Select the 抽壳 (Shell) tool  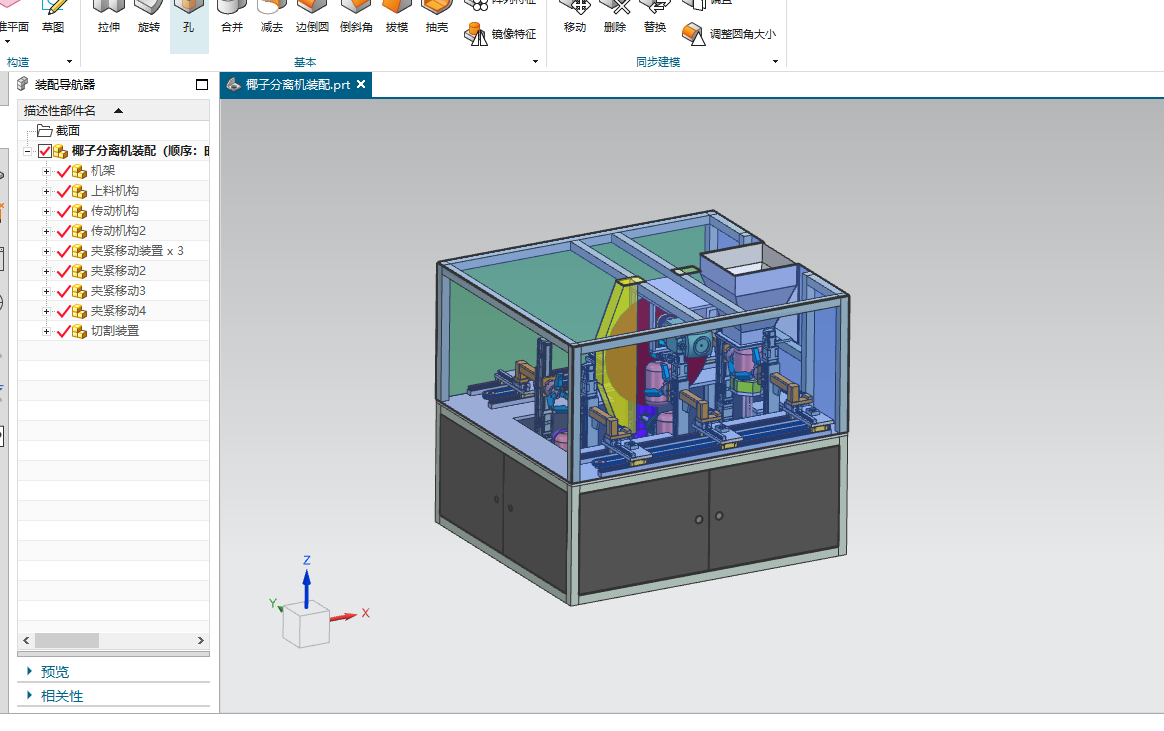pos(436,18)
